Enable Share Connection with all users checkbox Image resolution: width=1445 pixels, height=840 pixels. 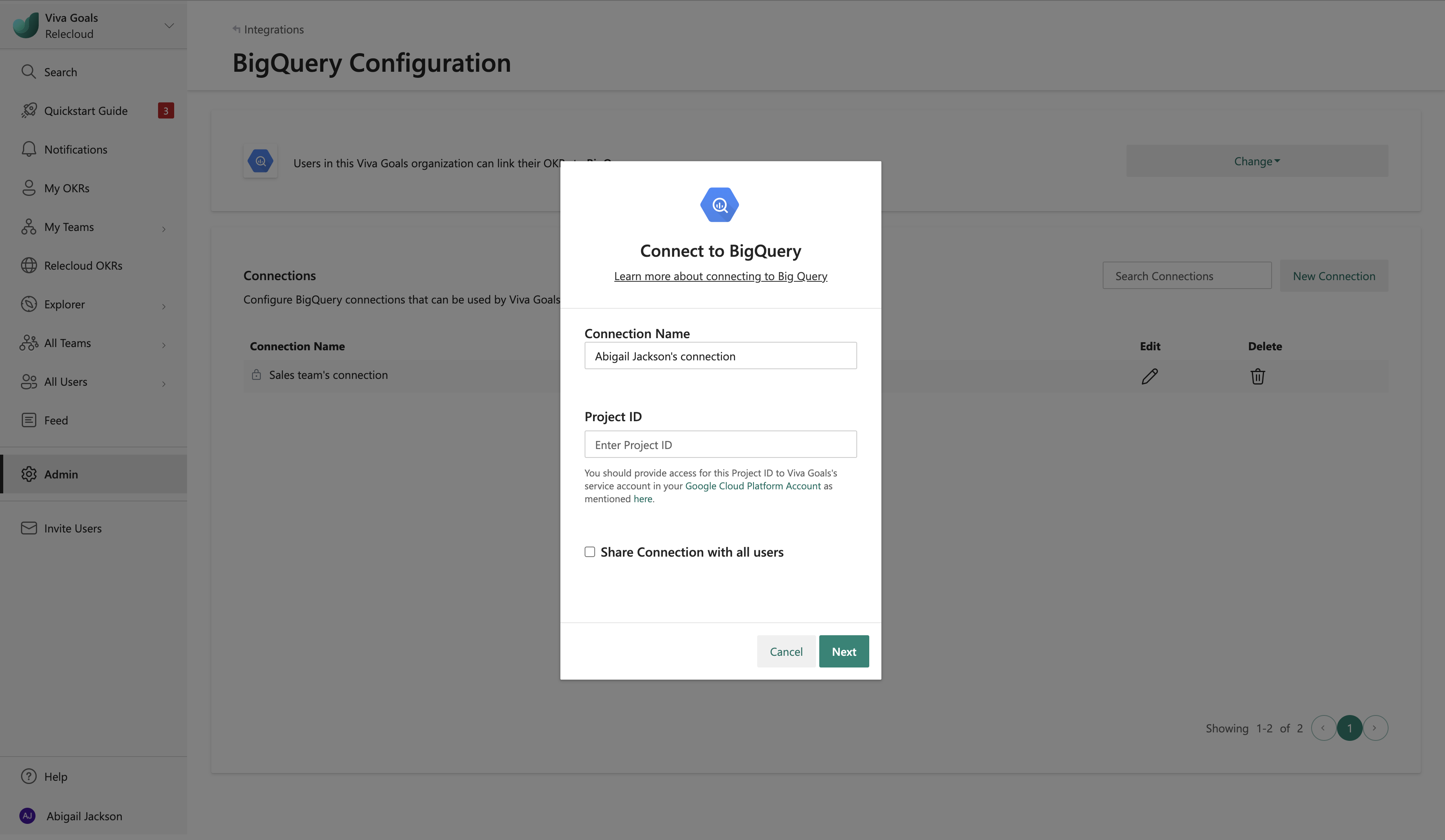coord(589,551)
